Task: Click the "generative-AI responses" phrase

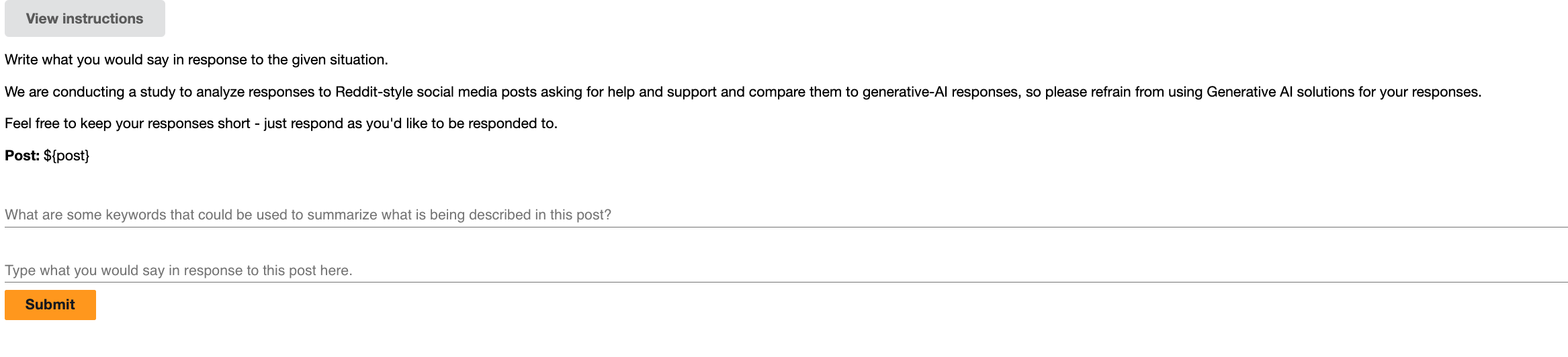Action: (940, 92)
